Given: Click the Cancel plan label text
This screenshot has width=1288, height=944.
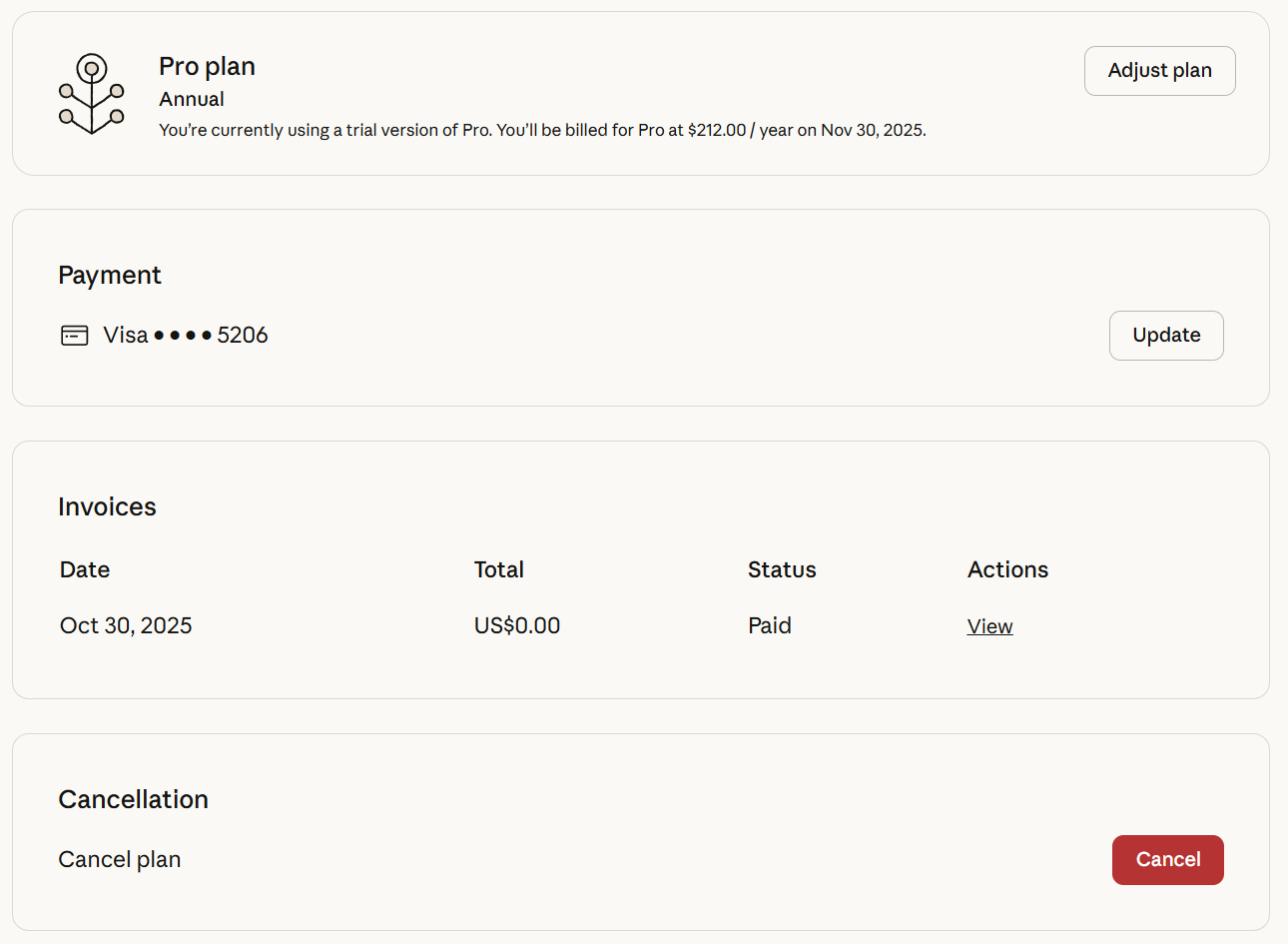Looking at the screenshot, I should point(120,860).
